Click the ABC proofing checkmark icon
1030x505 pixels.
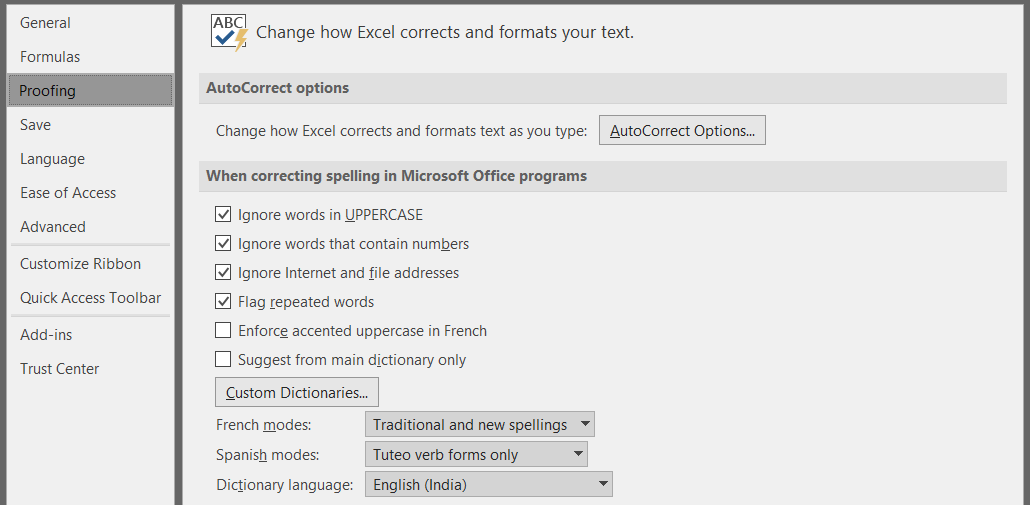(229, 33)
